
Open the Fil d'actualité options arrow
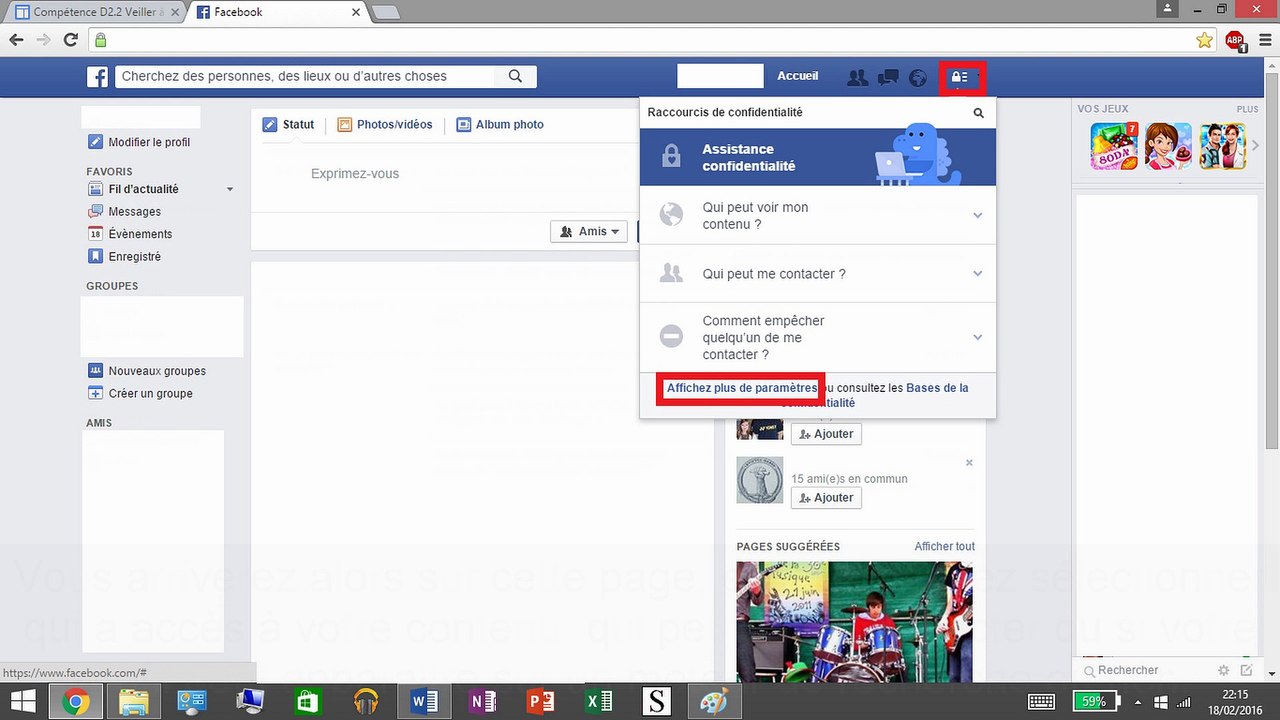(x=230, y=189)
